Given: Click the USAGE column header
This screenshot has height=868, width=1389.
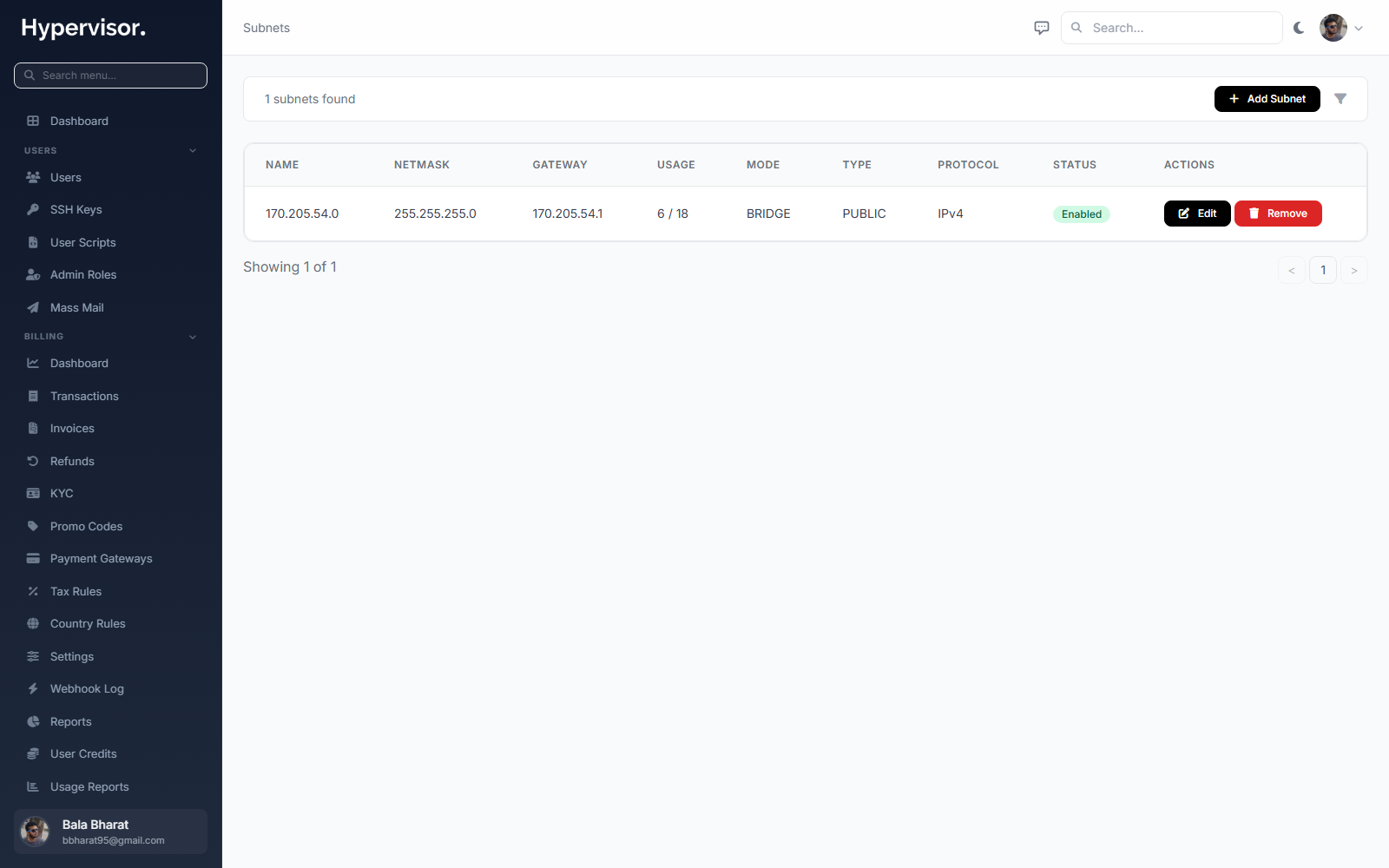Looking at the screenshot, I should pos(676,165).
